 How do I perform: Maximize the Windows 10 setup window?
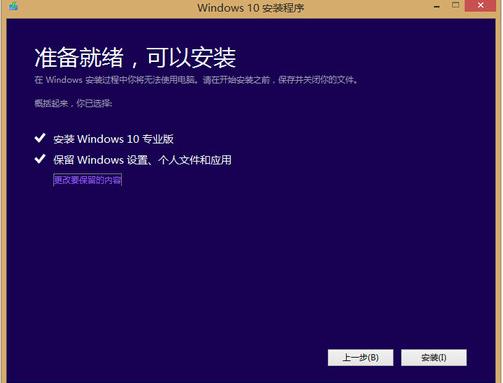[455, 5]
